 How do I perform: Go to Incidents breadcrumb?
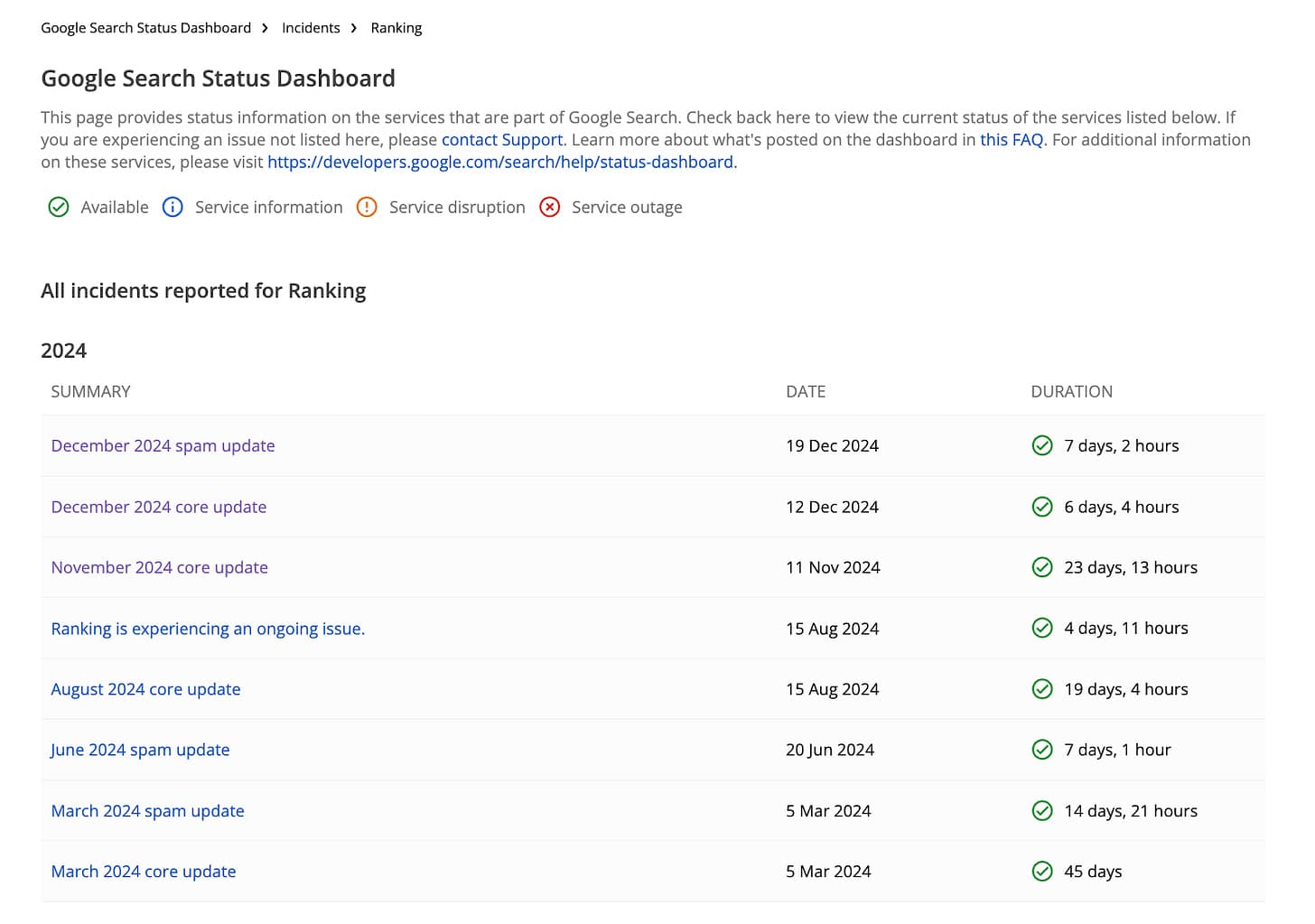[x=311, y=28]
